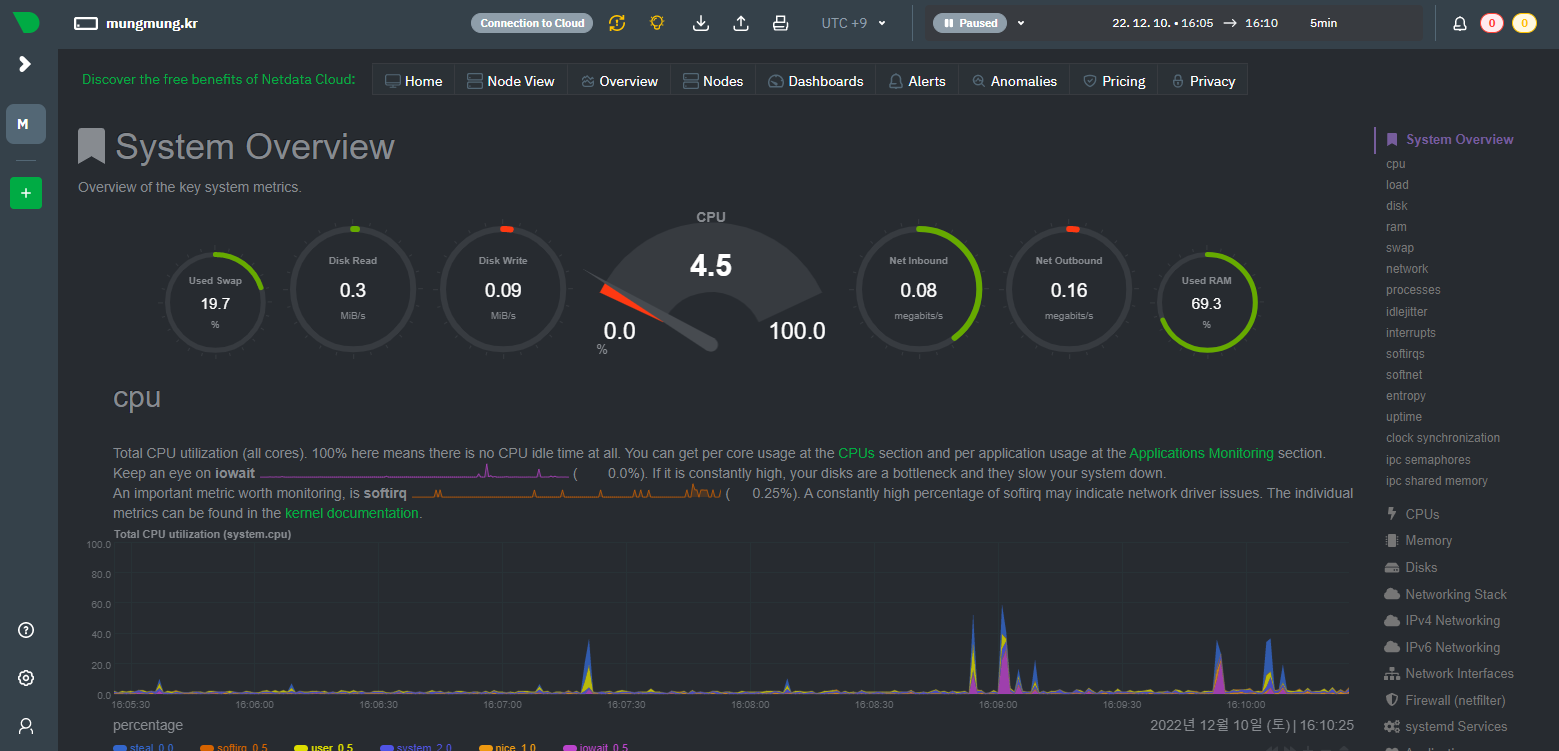Expand the Memory section in right menu
The image size is (1559, 751).
1428,540
